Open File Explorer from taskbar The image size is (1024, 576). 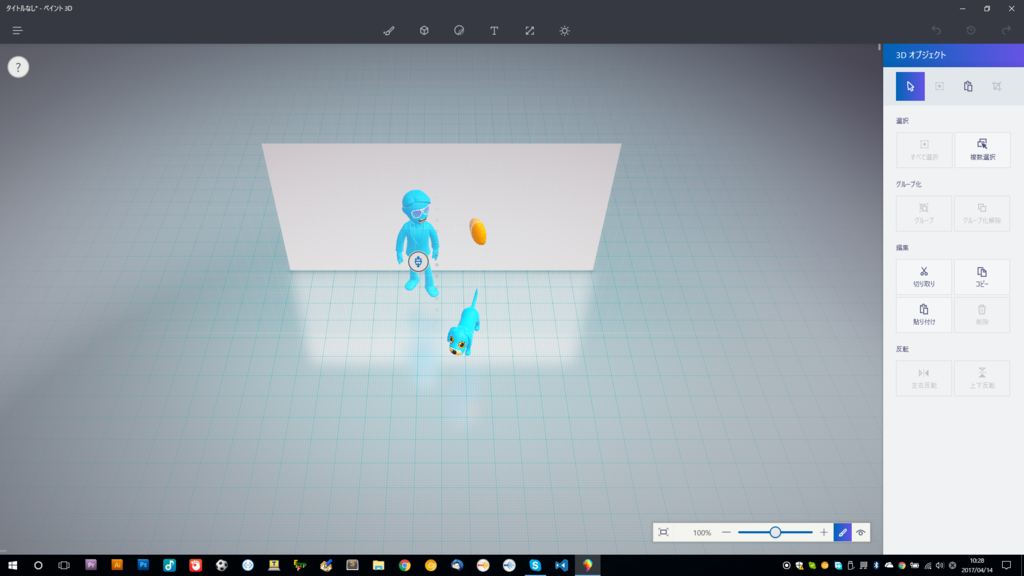click(x=378, y=565)
